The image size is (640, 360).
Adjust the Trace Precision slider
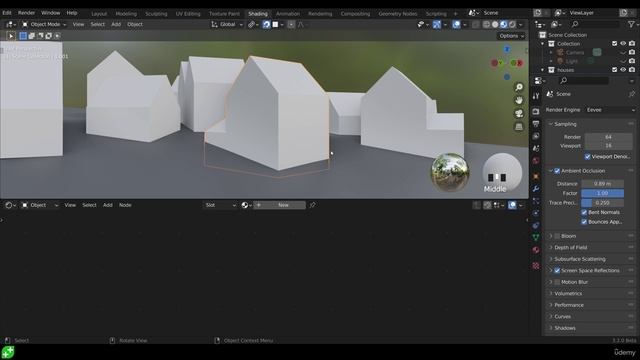click(x=602, y=203)
